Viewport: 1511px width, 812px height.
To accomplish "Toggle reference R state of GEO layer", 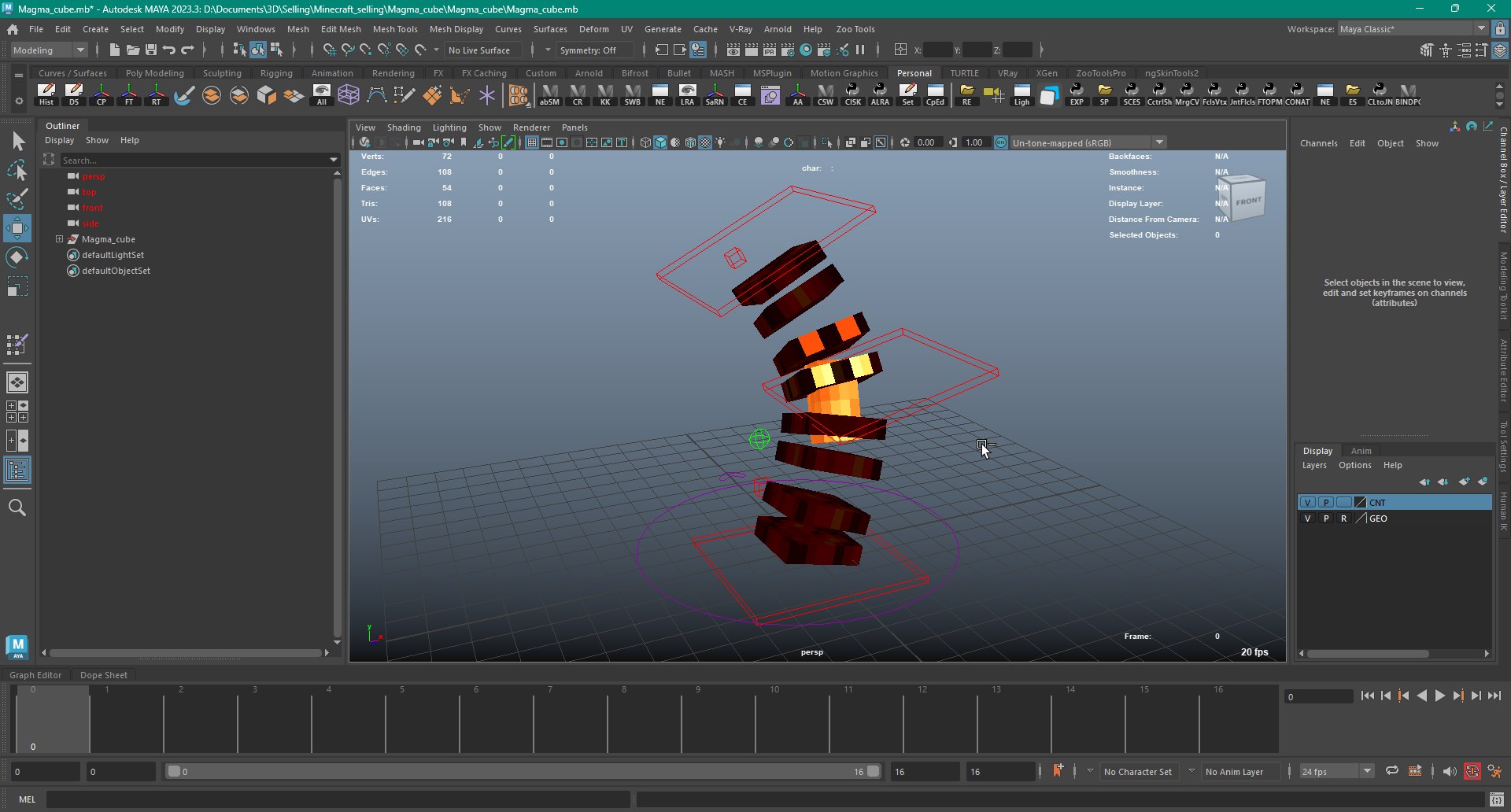I will 1344,519.
